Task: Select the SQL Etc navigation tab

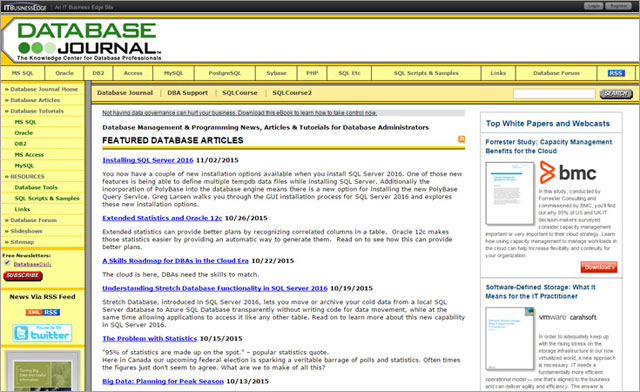Action: [349, 73]
